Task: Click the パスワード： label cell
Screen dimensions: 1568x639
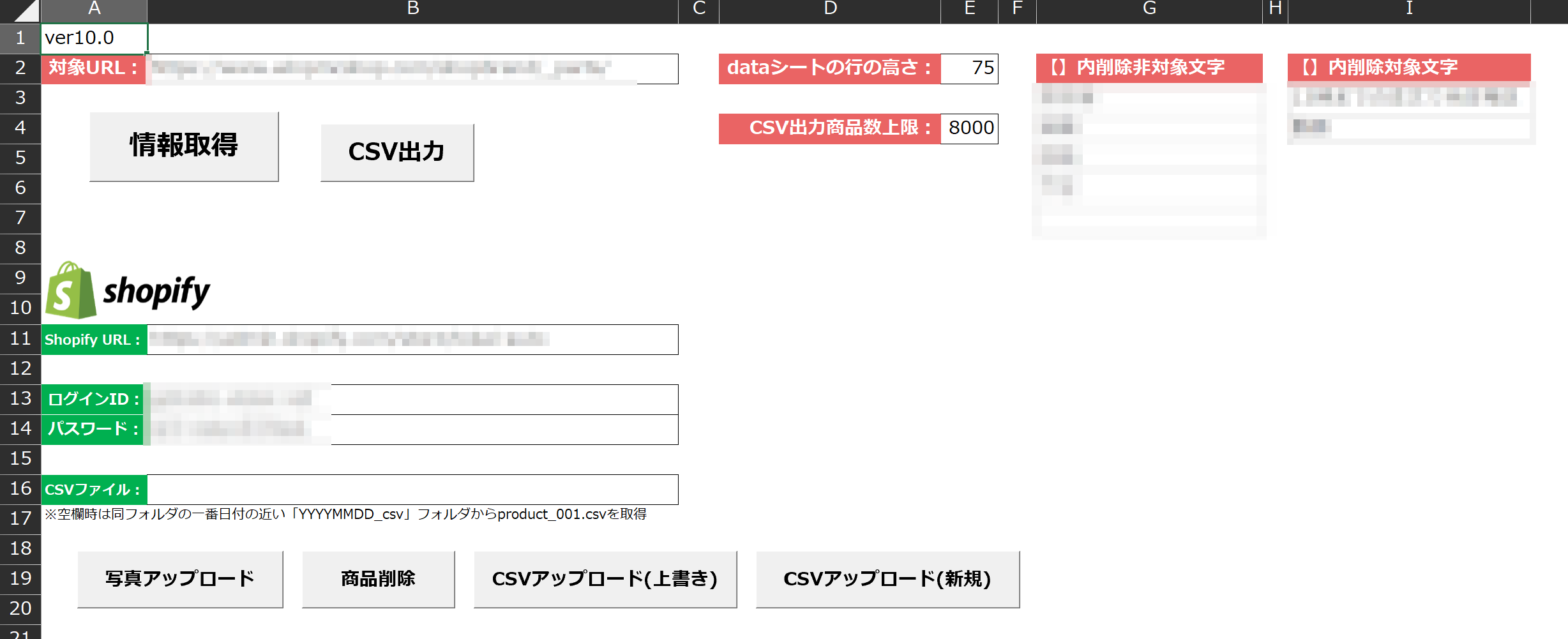Action: point(94,430)
